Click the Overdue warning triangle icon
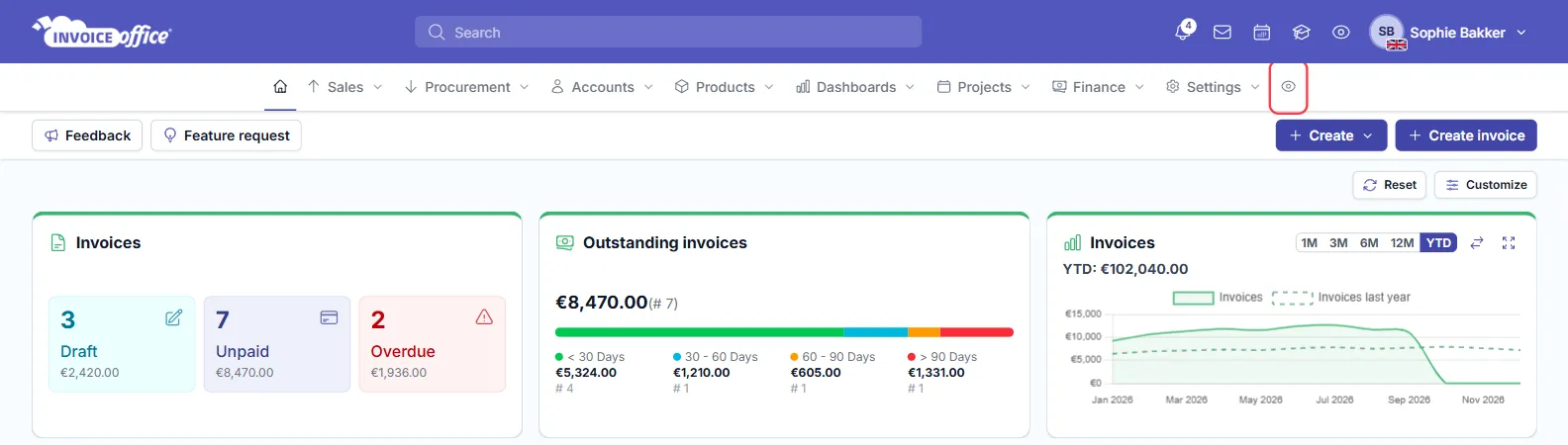This screenshot has height=445, width=1568. [x=484, y=317]
